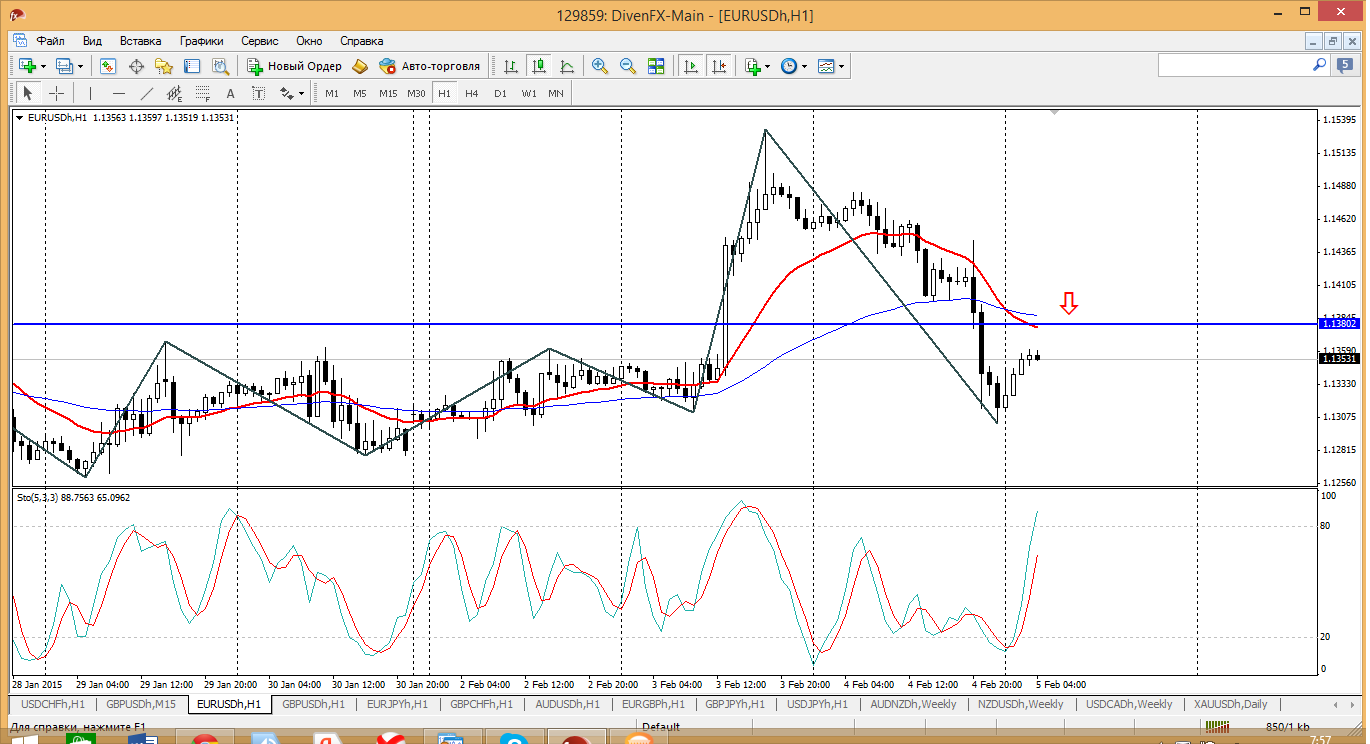This screenshot has height=744, width=1370.
Task: Open the Market Watch window icon
Action: [108, 66]
